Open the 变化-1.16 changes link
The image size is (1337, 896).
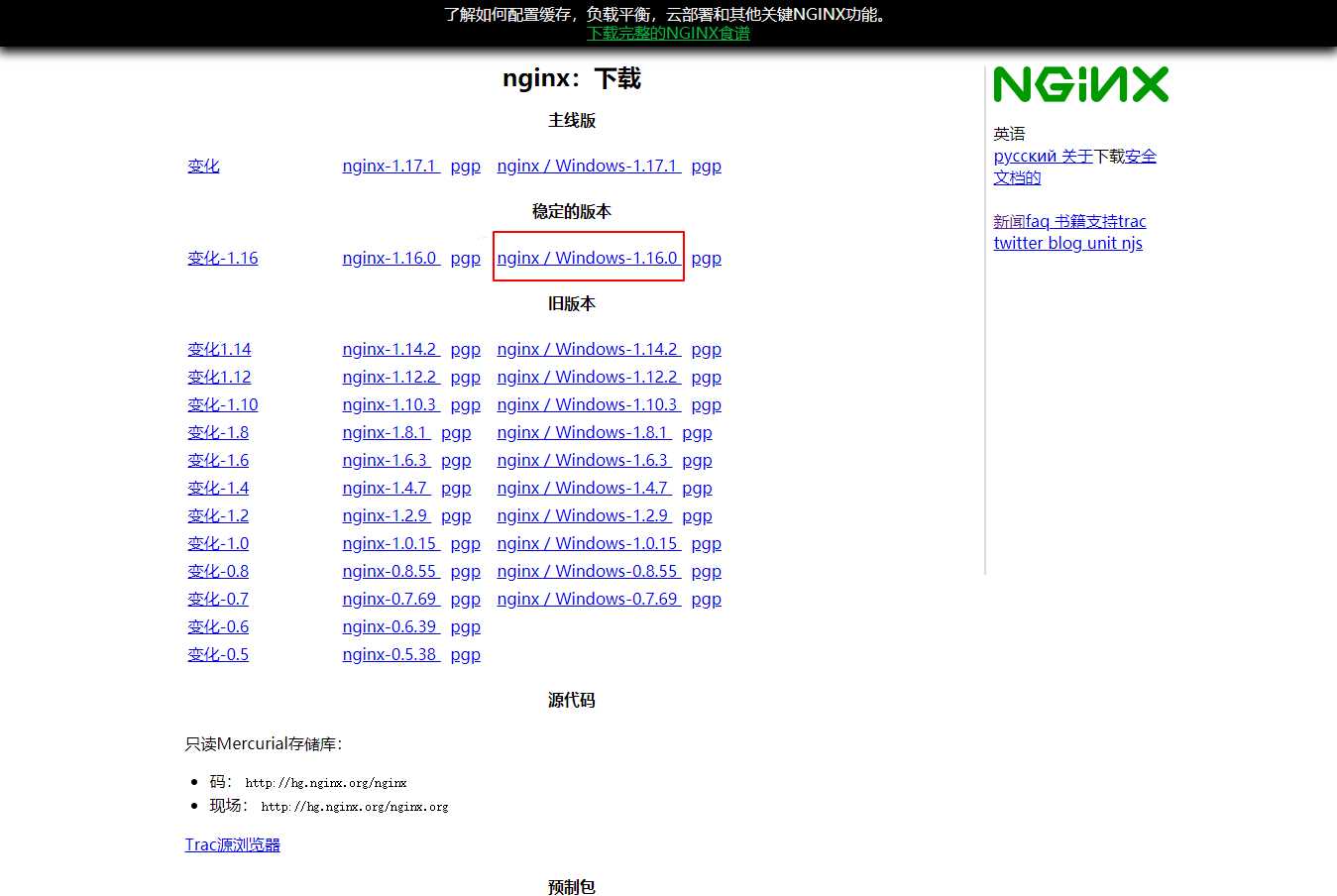point(222,258)
